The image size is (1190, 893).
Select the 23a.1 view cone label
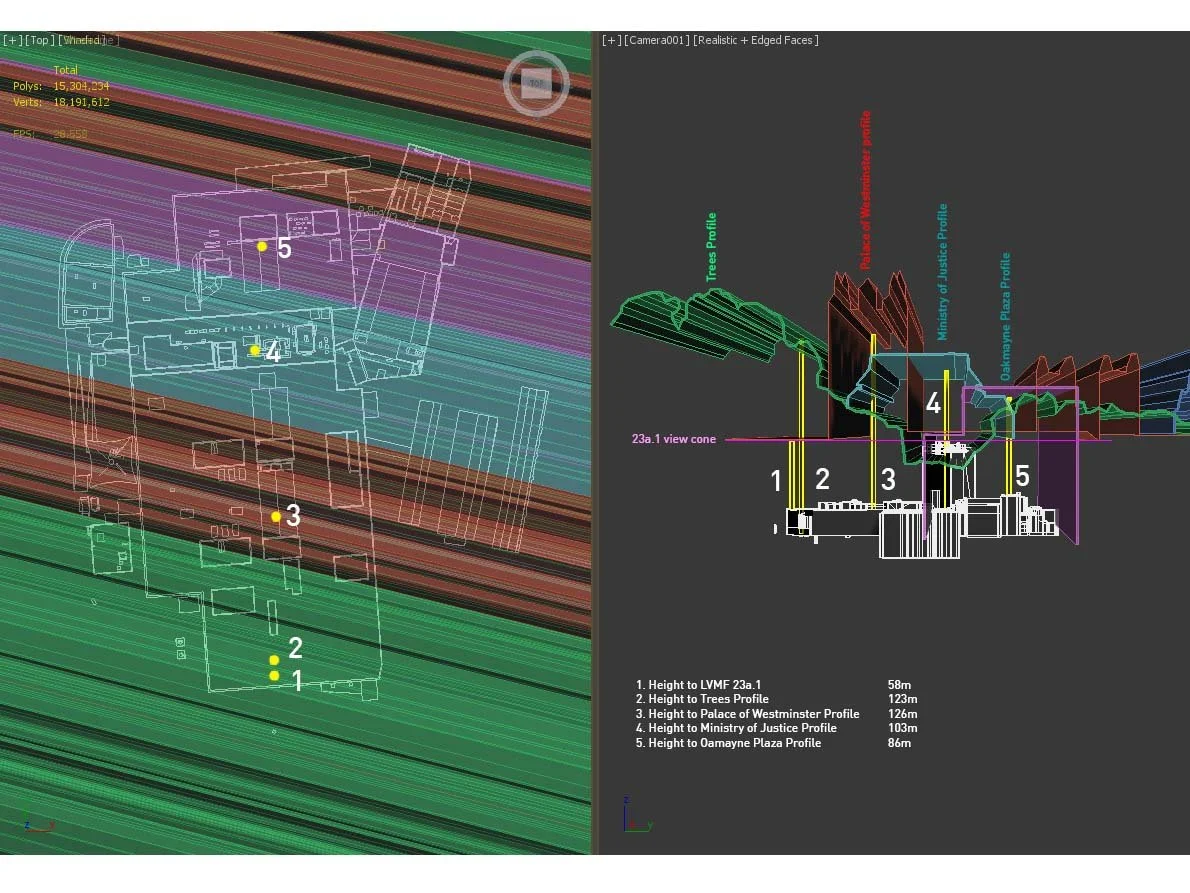[674, 439]
